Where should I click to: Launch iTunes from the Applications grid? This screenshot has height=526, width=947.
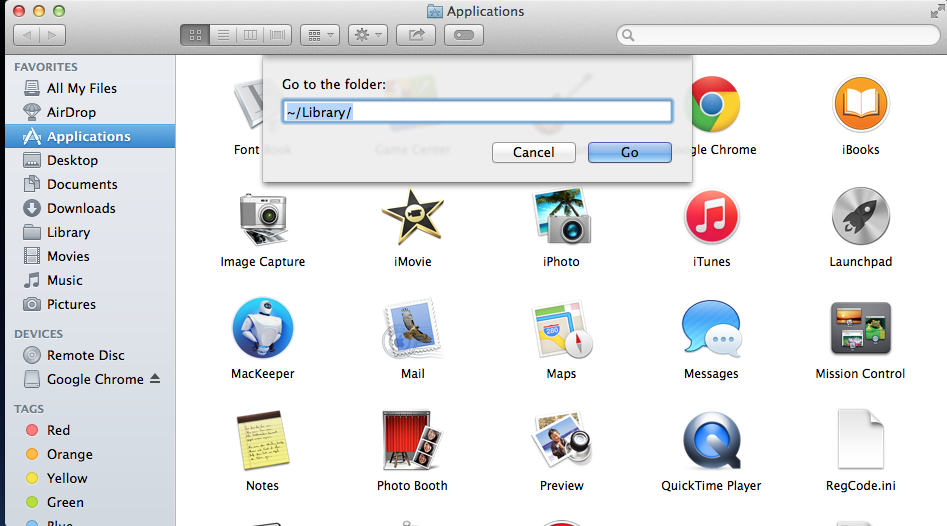tap(711, 218)
